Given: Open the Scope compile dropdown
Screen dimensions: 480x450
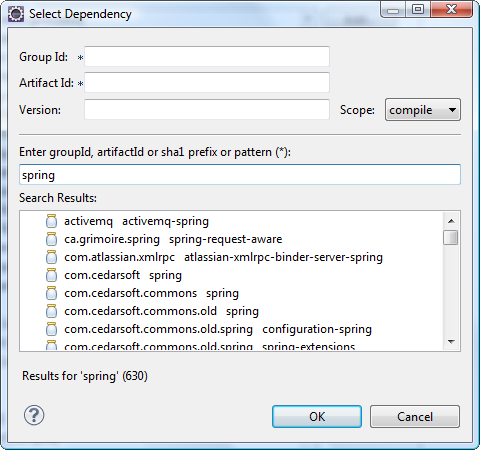Looking at the screenshot, I should tap(423, 110).
